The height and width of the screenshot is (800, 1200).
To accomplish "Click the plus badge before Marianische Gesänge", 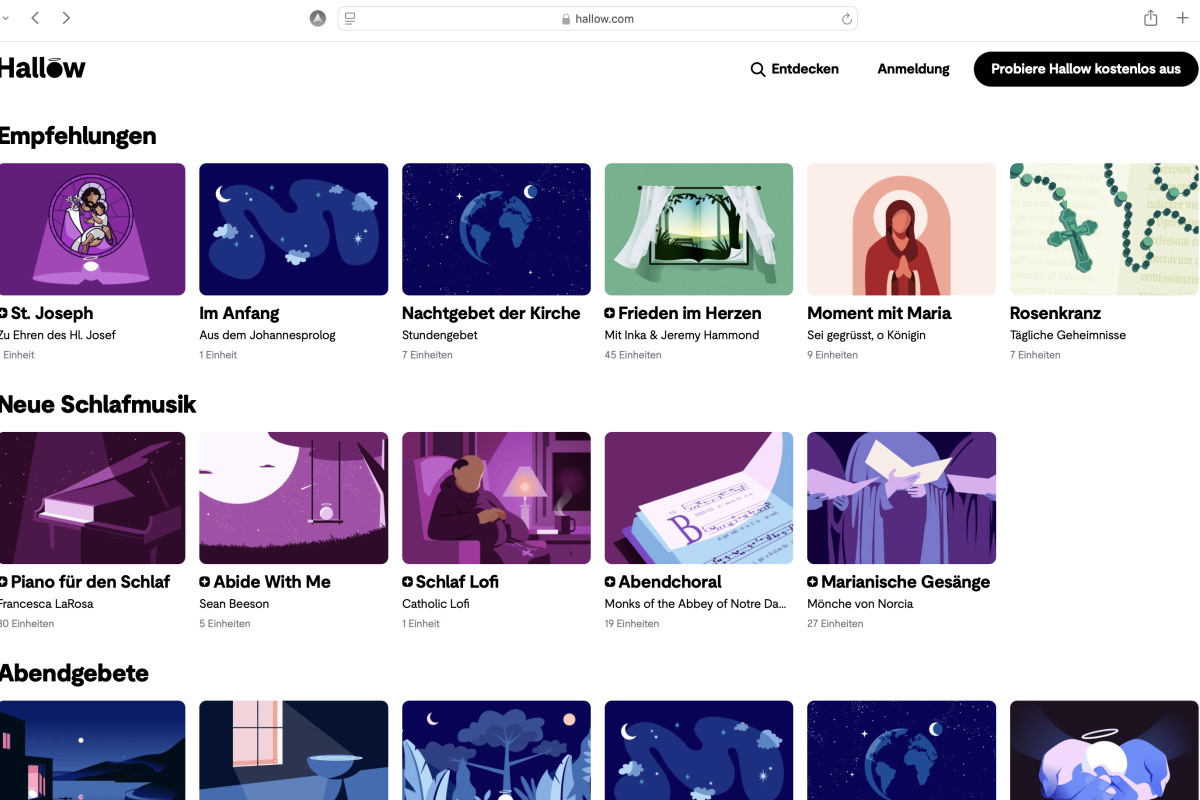I will tap(813, 582).
